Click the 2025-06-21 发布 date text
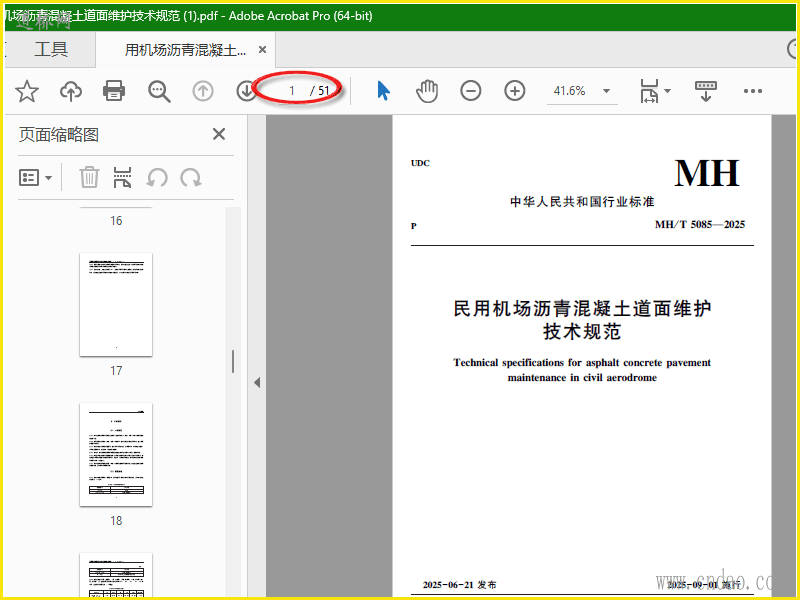 [459, 585]
